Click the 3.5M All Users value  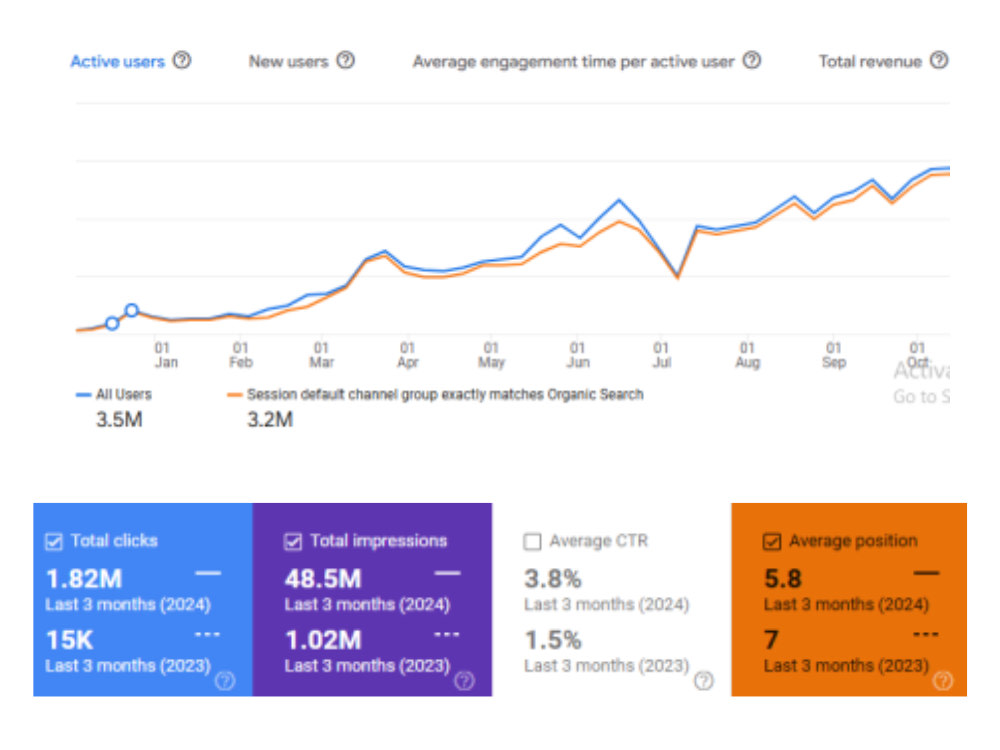tap(119, 420)
